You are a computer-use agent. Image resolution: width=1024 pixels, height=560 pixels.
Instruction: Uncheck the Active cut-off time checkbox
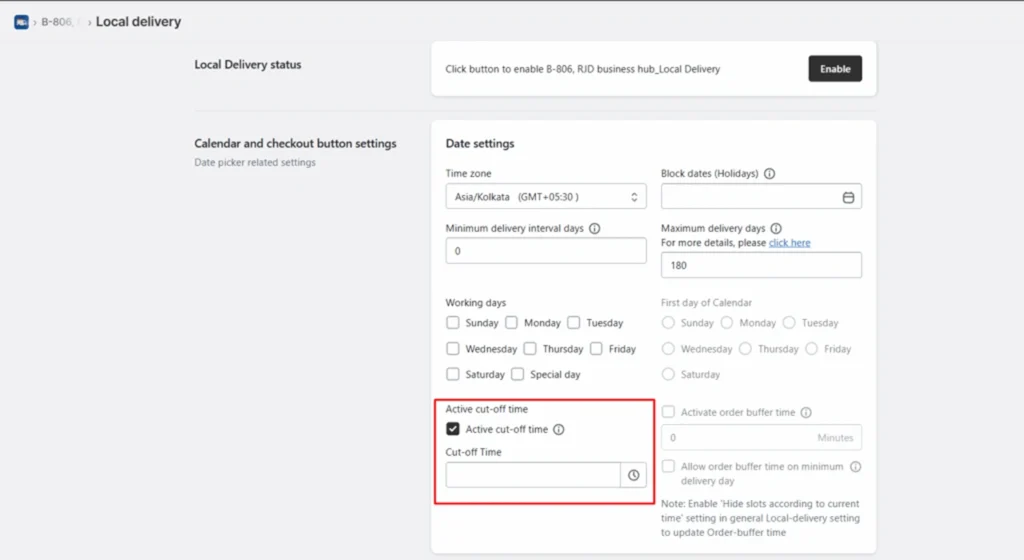tap(453, 430)
